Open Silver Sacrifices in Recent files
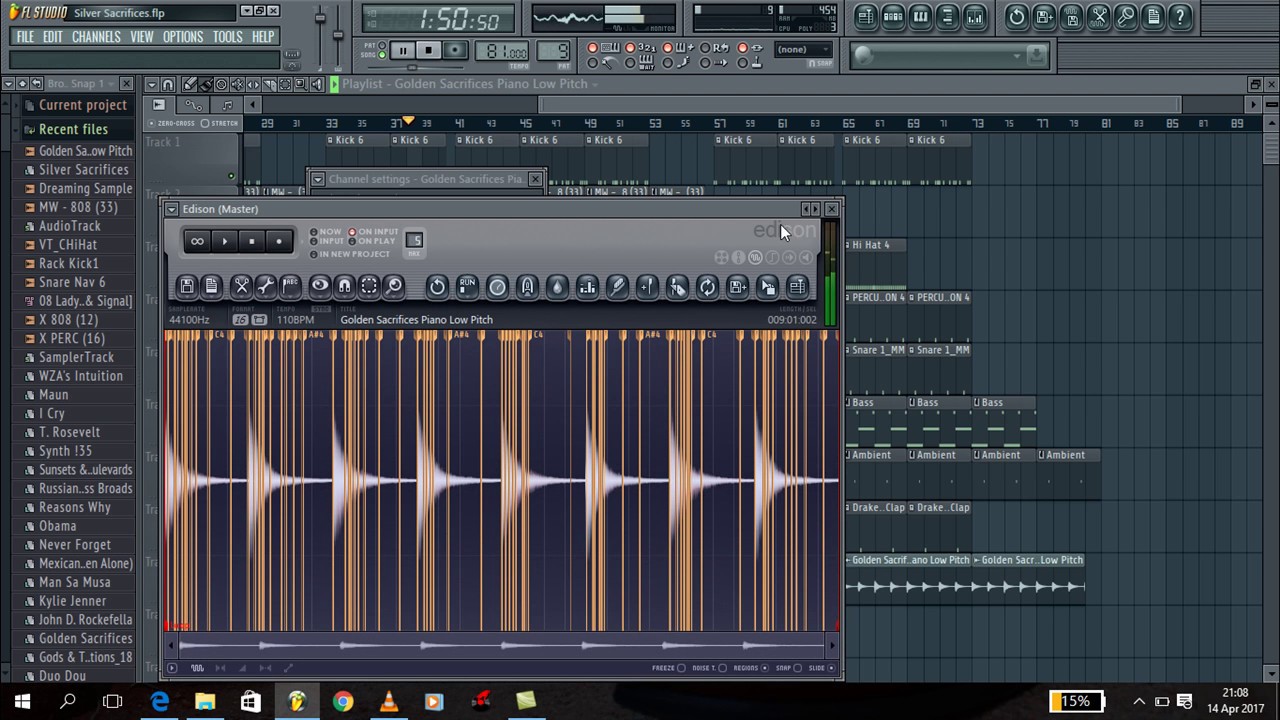The height and width of the screenshot is (720, 1280). point(83,169)
